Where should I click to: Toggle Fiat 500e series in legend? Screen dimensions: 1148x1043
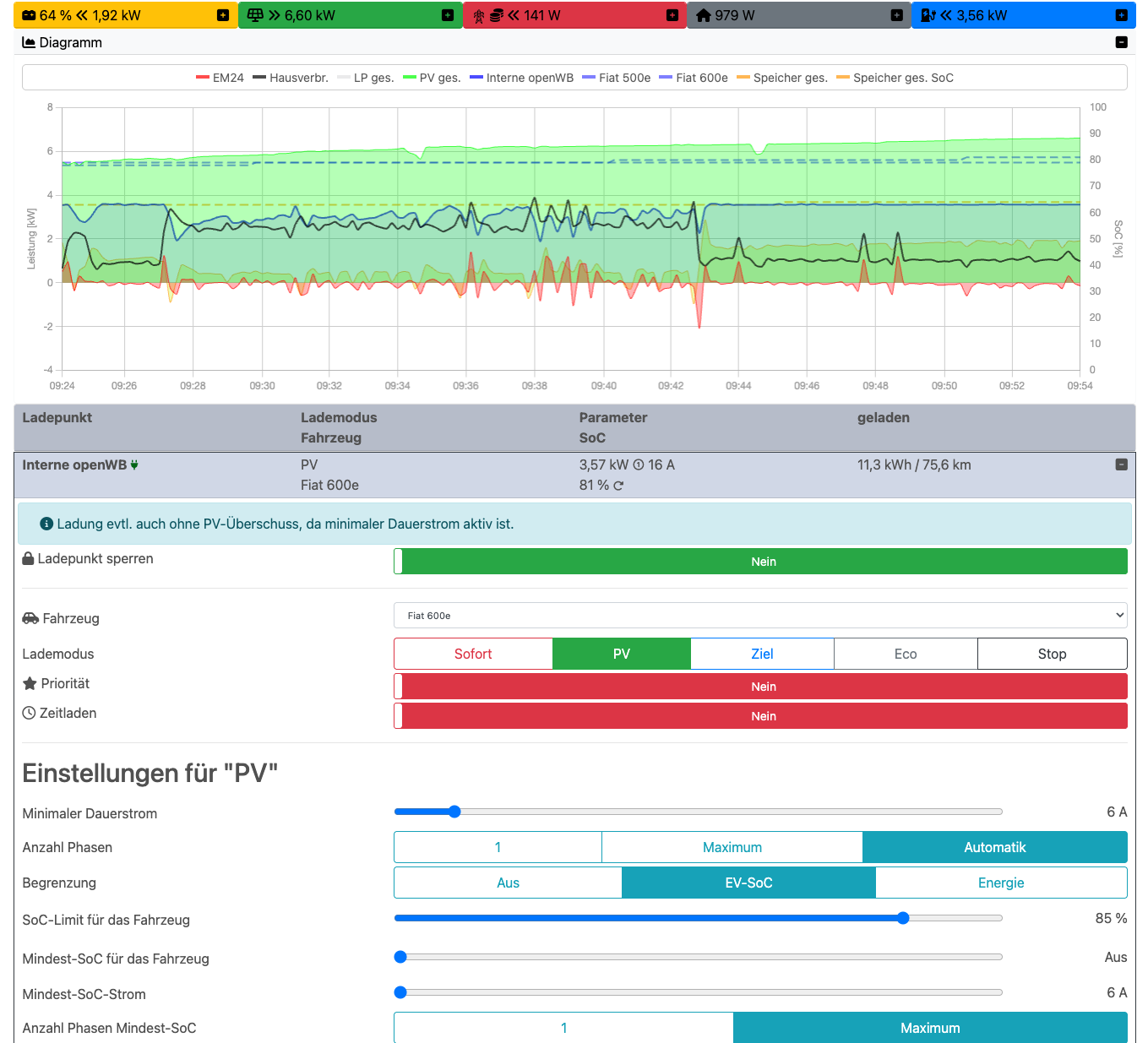tap(617, 78)
